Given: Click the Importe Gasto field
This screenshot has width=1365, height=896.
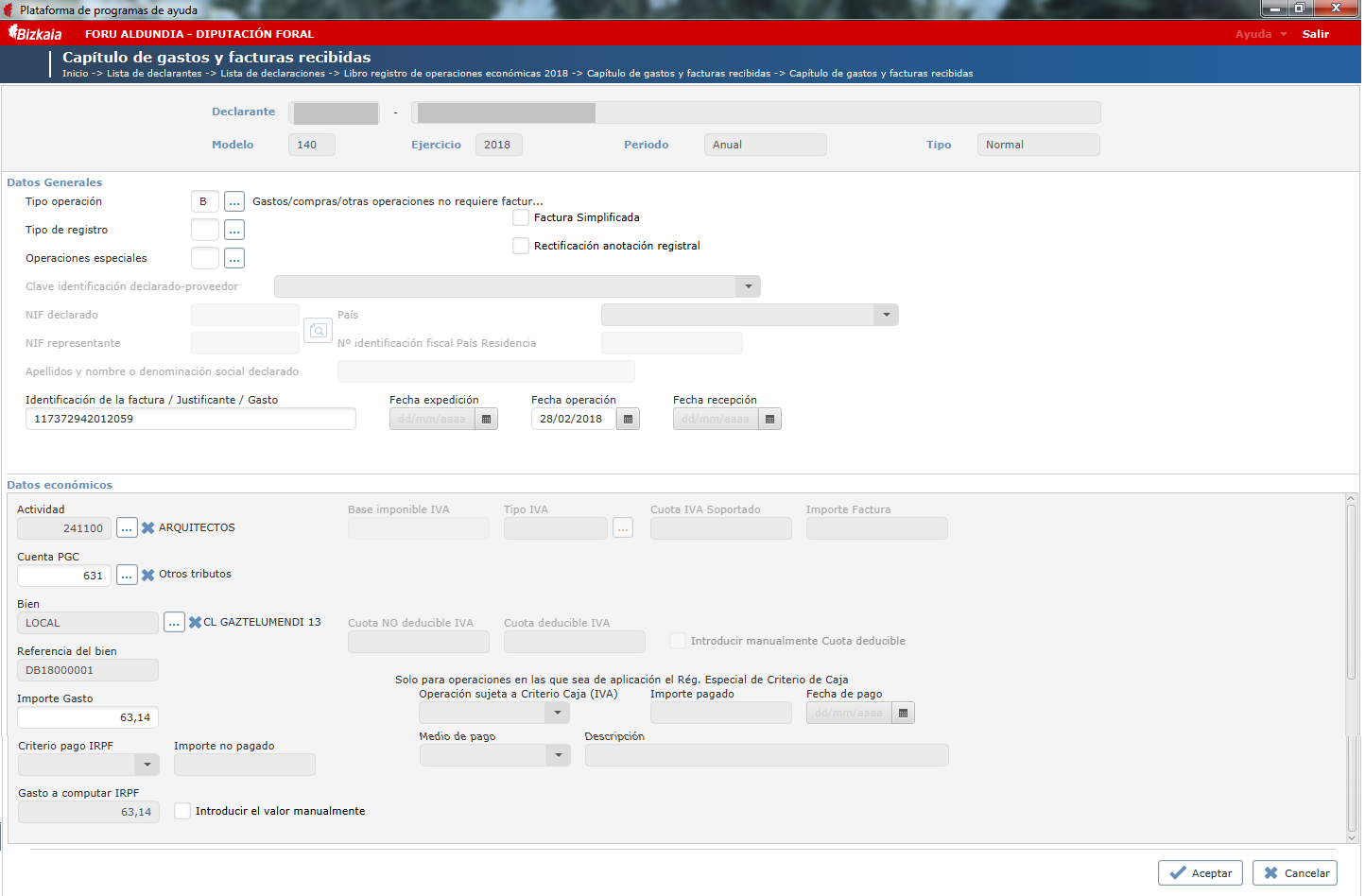Looking at the screenshot, I should [x=88, y=717].
